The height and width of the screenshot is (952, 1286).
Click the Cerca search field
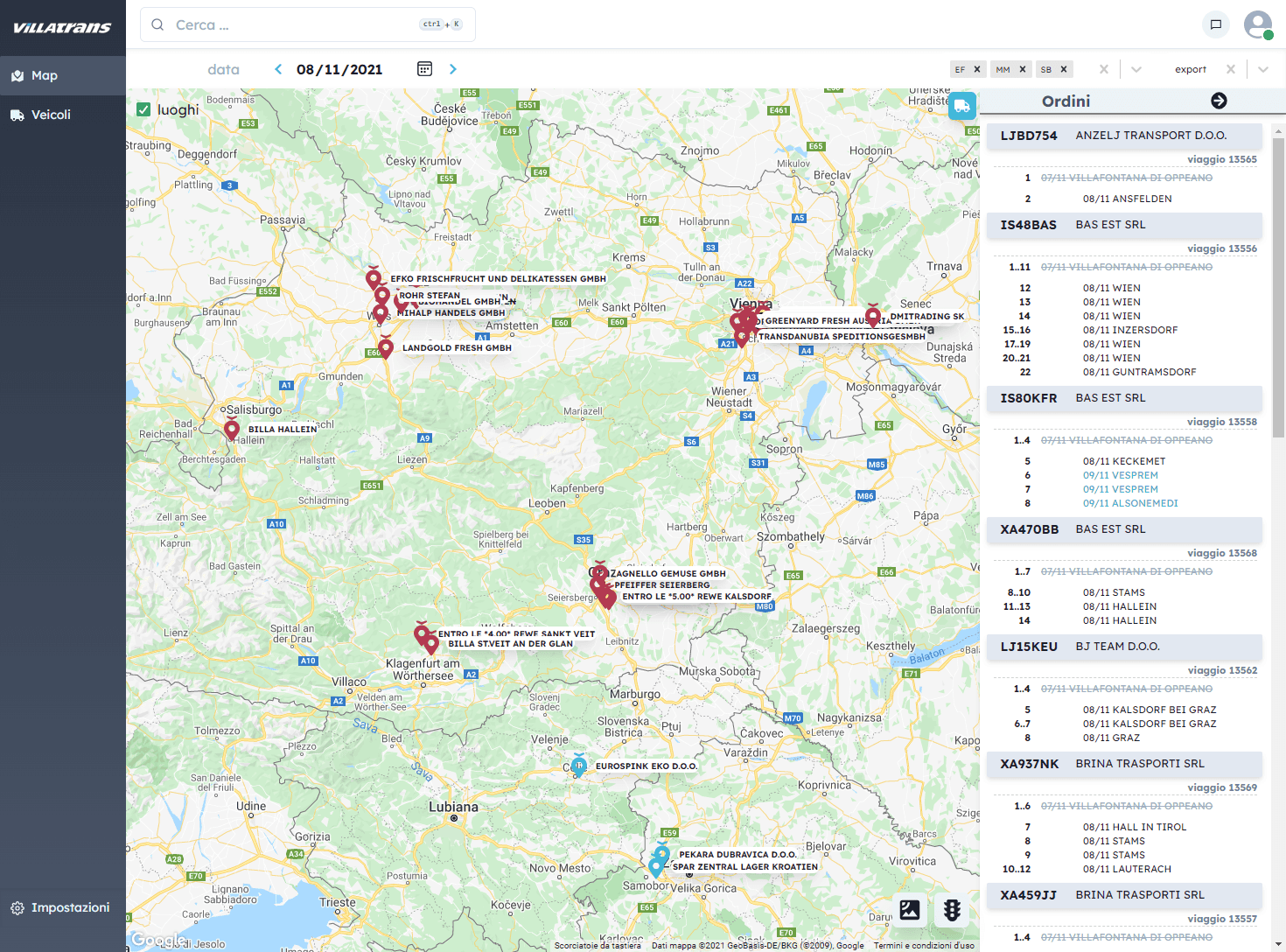click(308, 24)
